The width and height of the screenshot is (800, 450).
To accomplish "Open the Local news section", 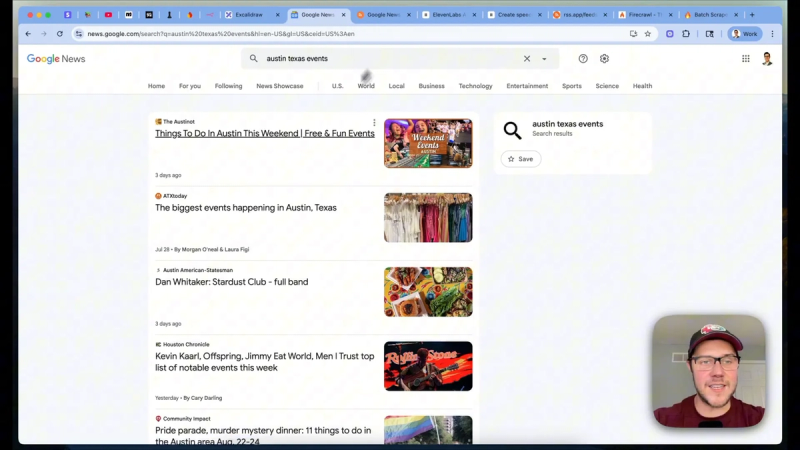I will click(396, 86).
